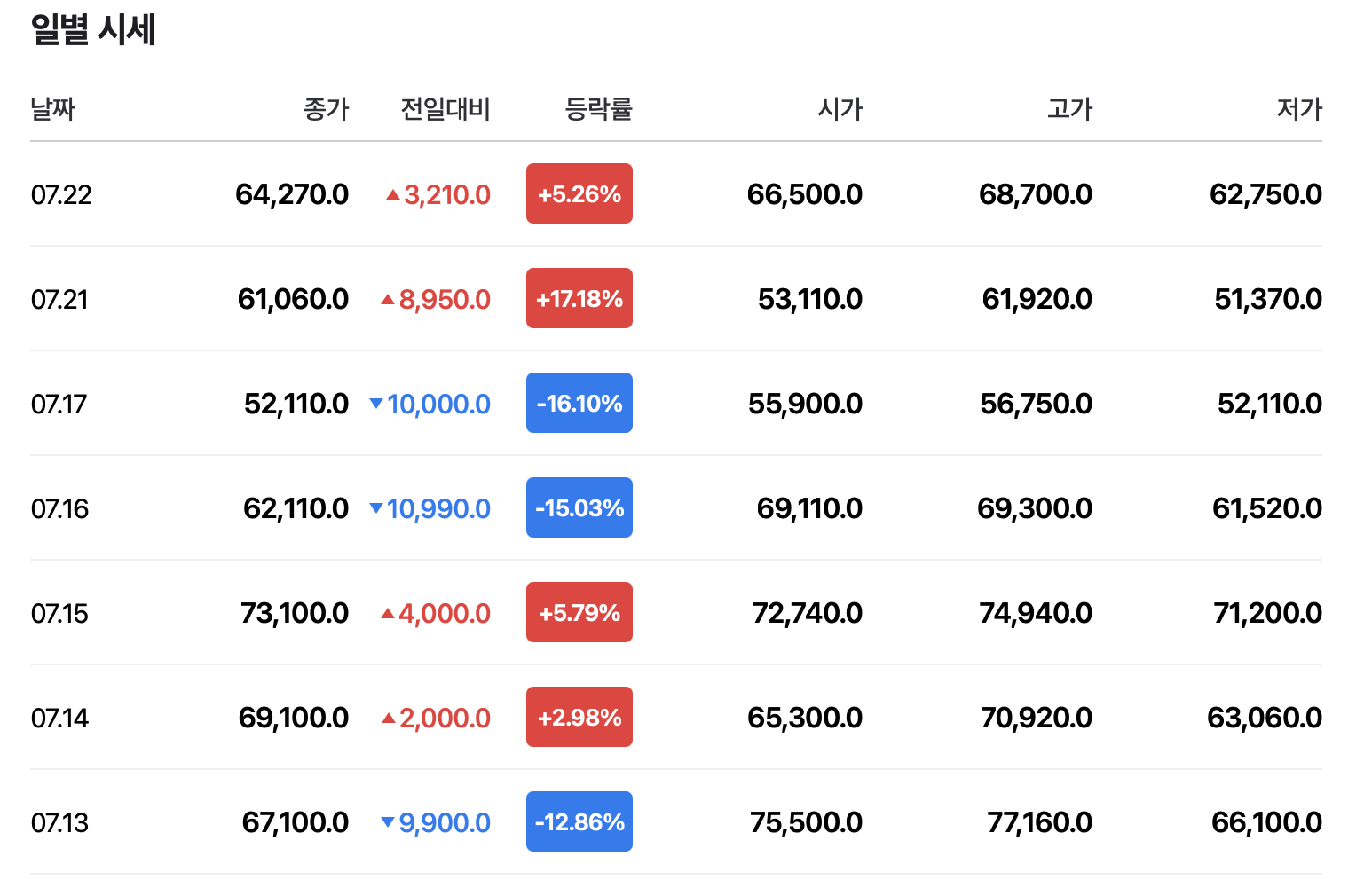Click the blue down arrow beside 9,900.0
This screenshot has height=896, width=1356.
click(388, 822)
